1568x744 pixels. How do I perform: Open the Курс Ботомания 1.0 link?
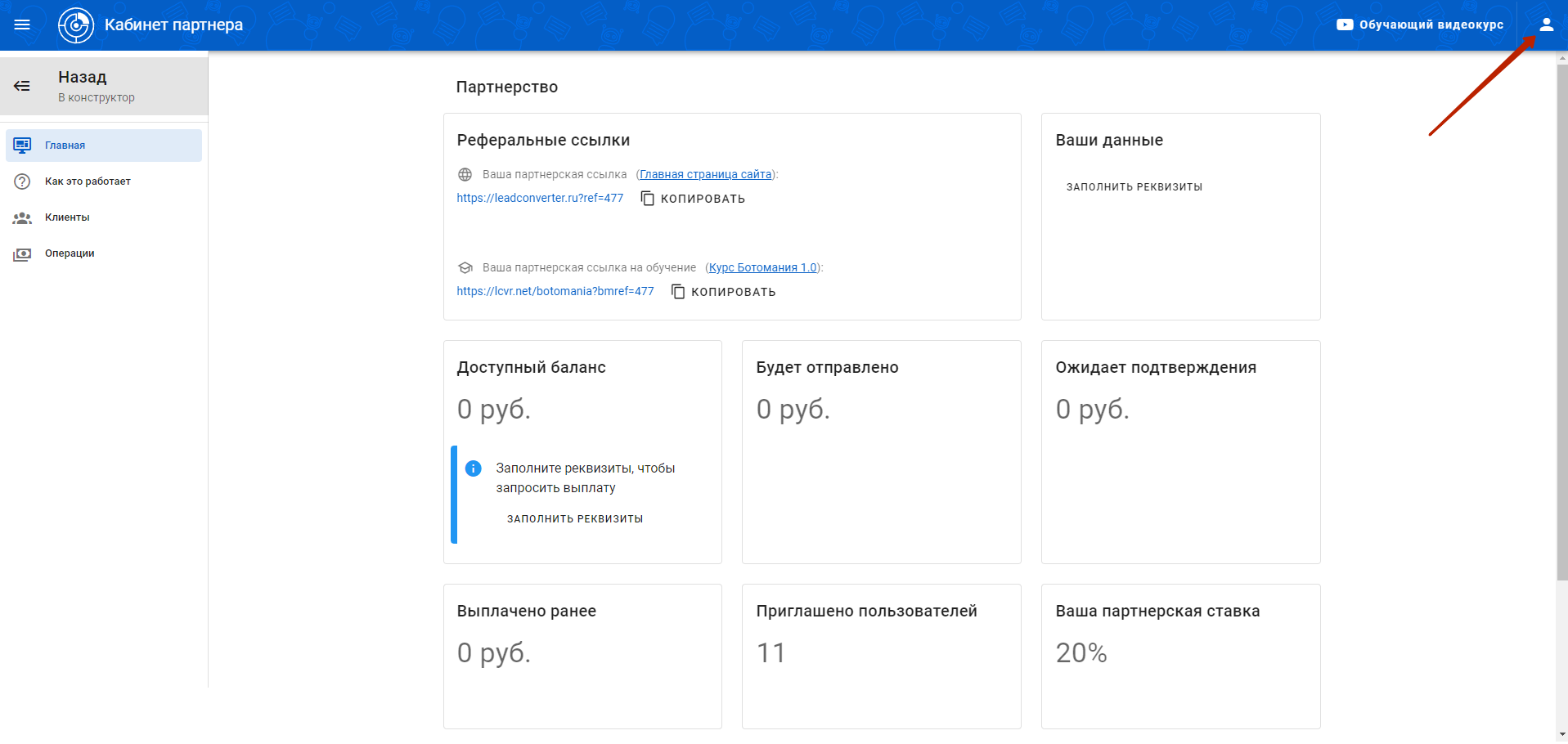pos(762,267)
